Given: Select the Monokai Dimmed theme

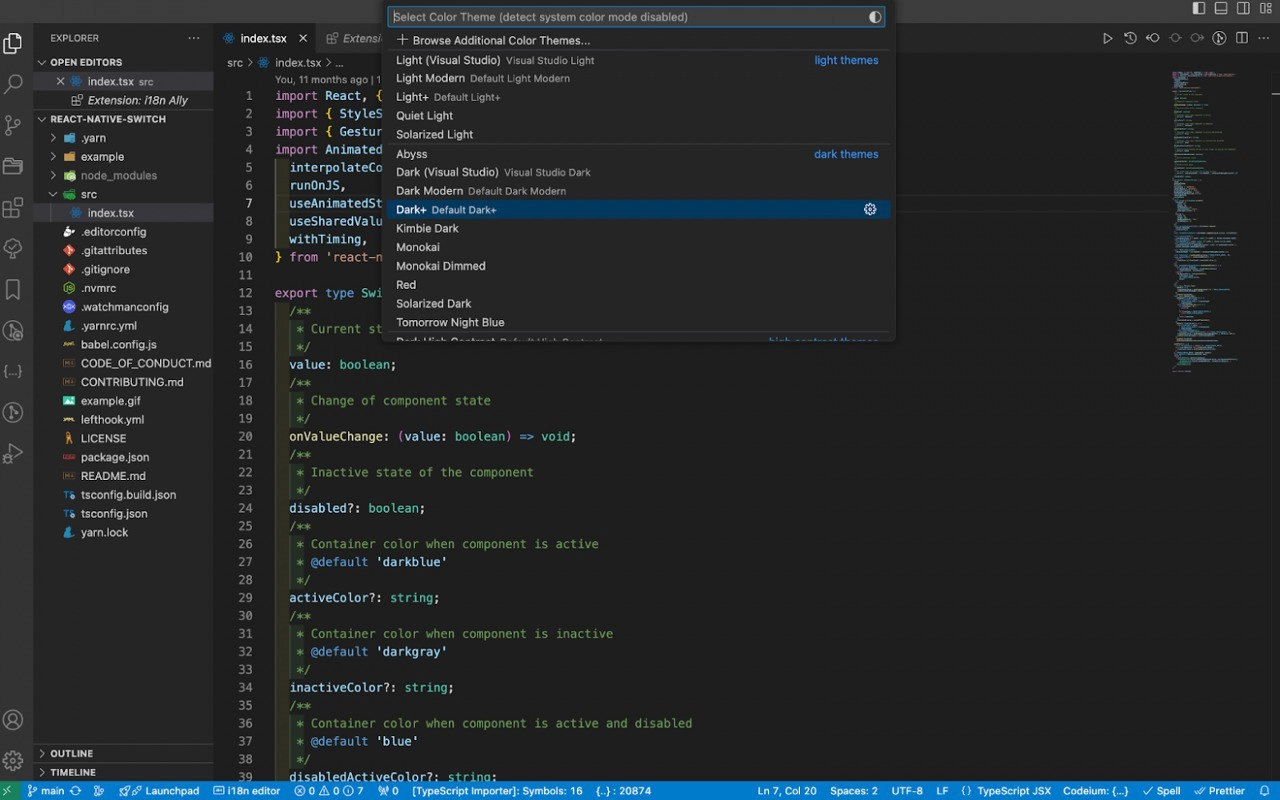Looking at the screenshot, I should pos(638,266).
